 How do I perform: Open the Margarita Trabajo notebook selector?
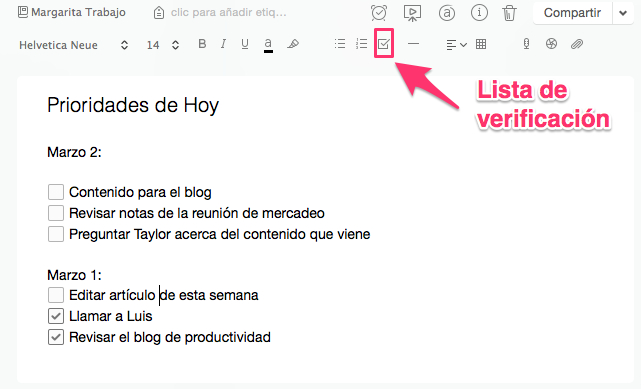pyautogui.click(x=72, y=12)
